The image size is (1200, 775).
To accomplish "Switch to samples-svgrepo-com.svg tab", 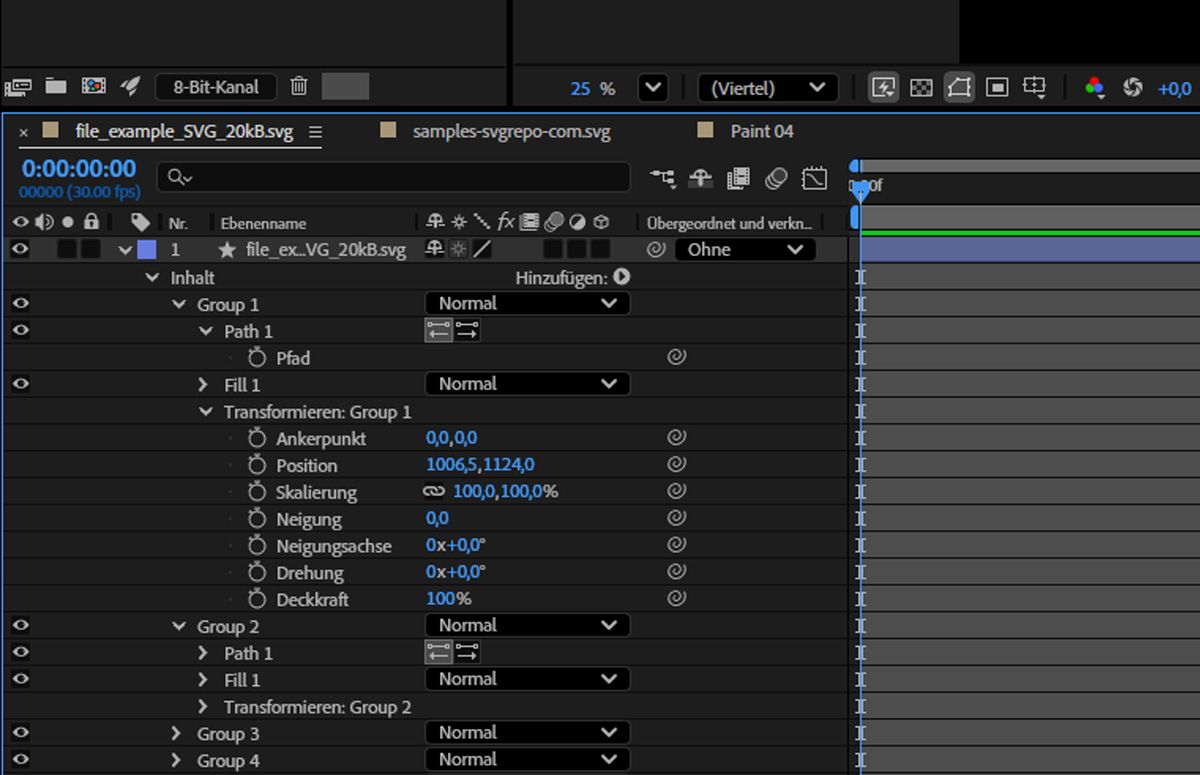I will pos(511,131).
